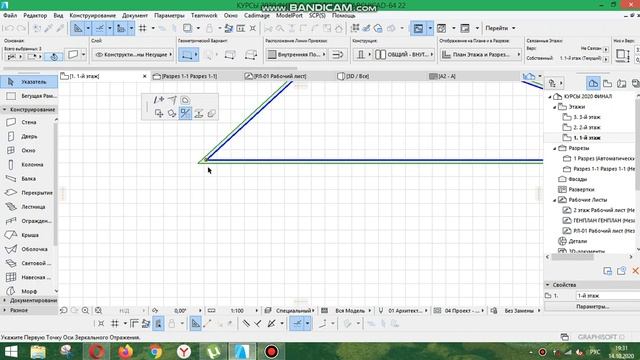The width and height of the screenshot is (640, 360).
Task: Click the grid snap icon in toolbar
Action: click(x=142, y=28)
